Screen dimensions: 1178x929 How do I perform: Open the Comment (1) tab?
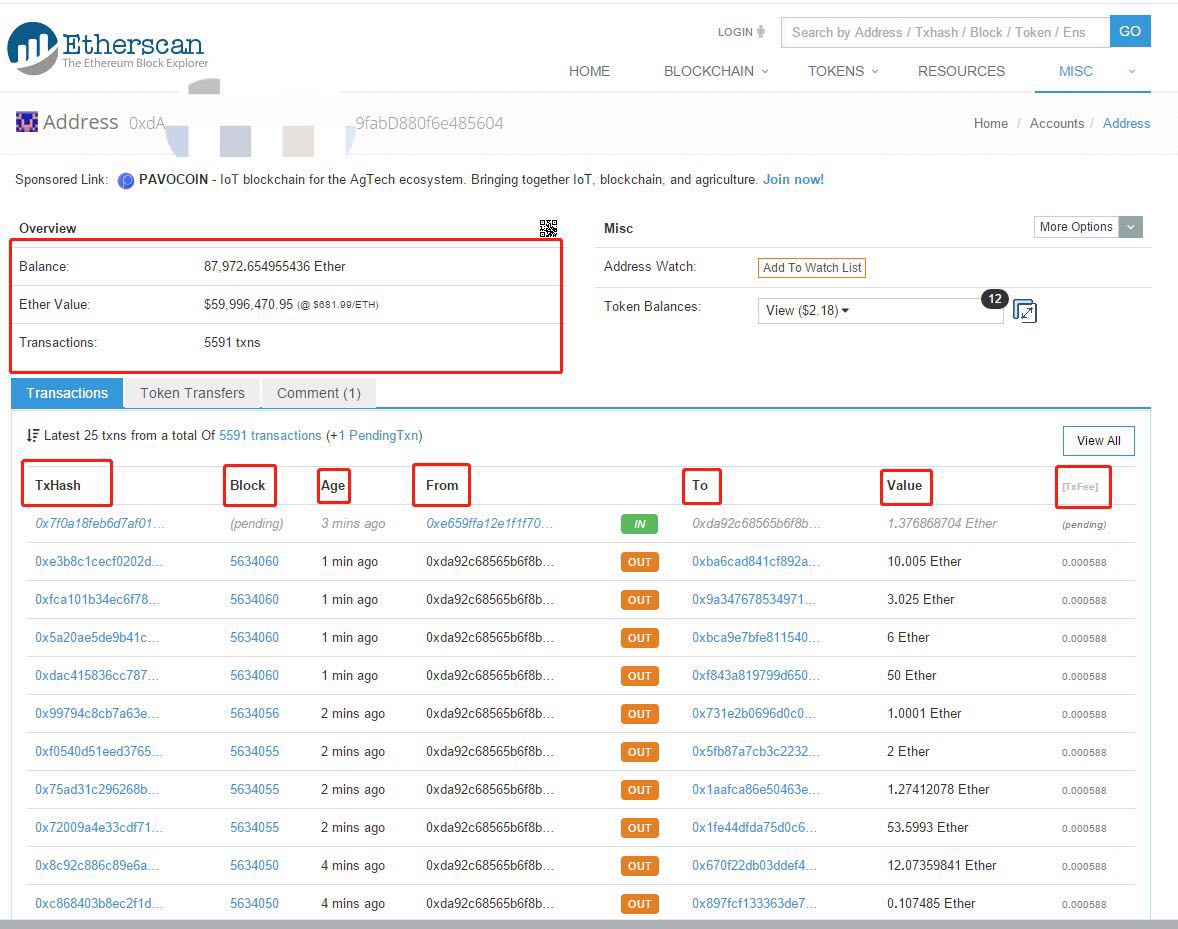tap(318, 393)
